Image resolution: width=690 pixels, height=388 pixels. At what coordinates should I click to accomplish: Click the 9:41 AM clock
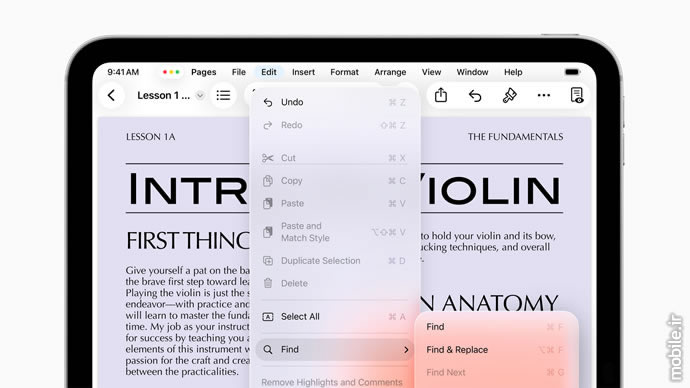coord(123,72)
